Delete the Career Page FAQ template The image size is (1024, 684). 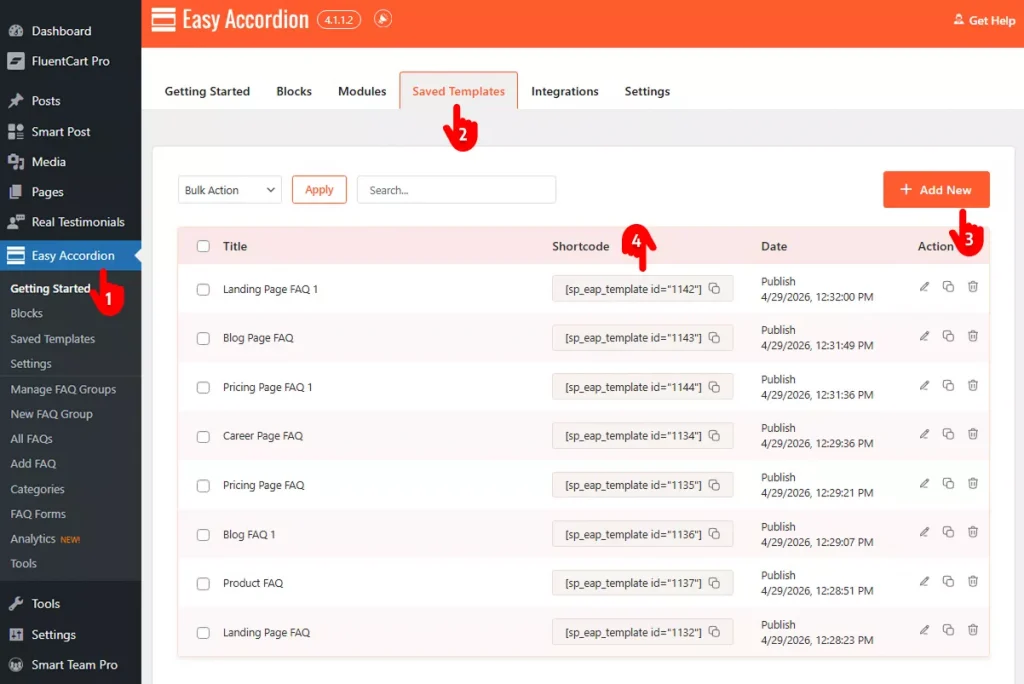pyautogui.click(x=972, y=434)
